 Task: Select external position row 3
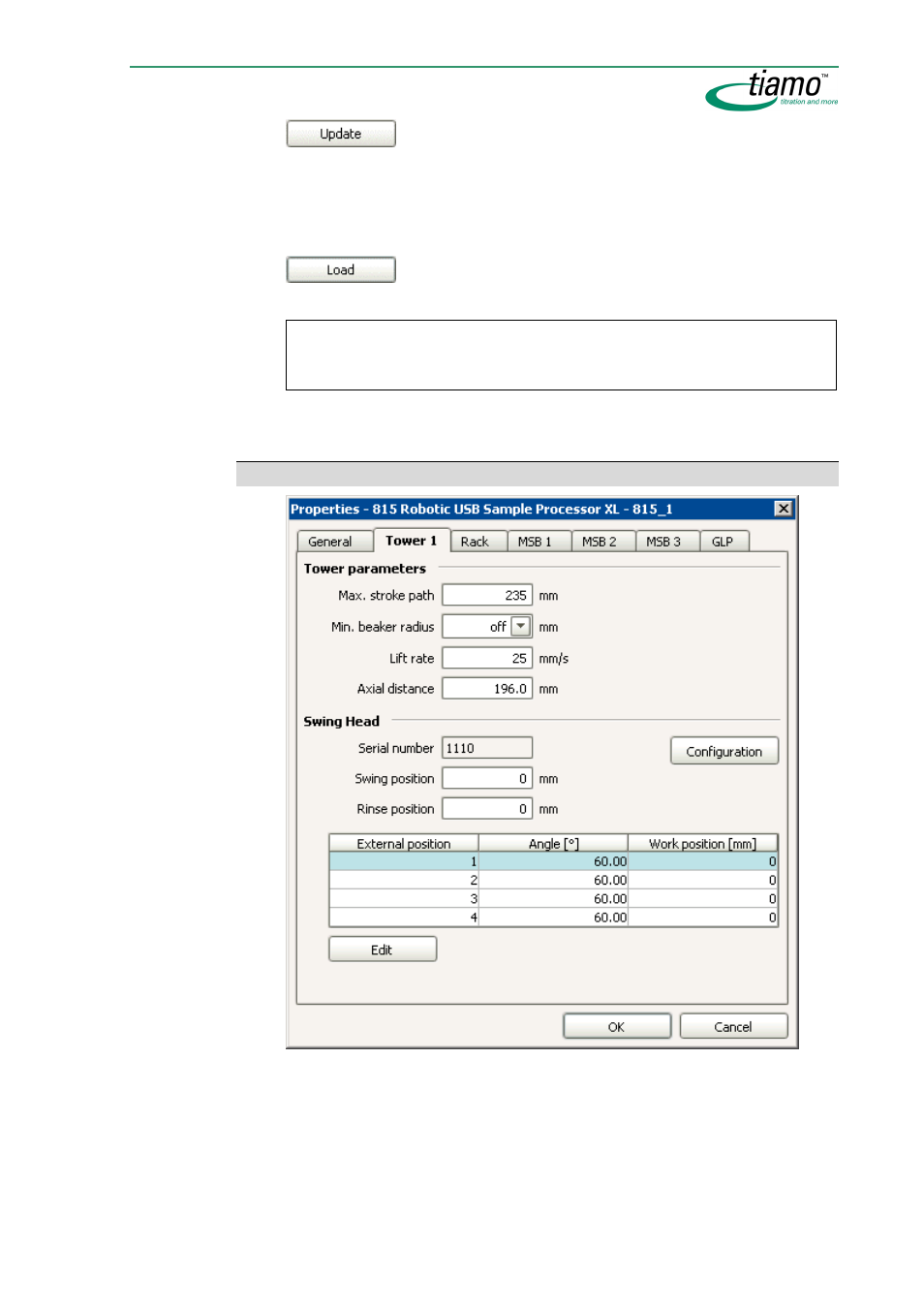[x=553, y=899]
